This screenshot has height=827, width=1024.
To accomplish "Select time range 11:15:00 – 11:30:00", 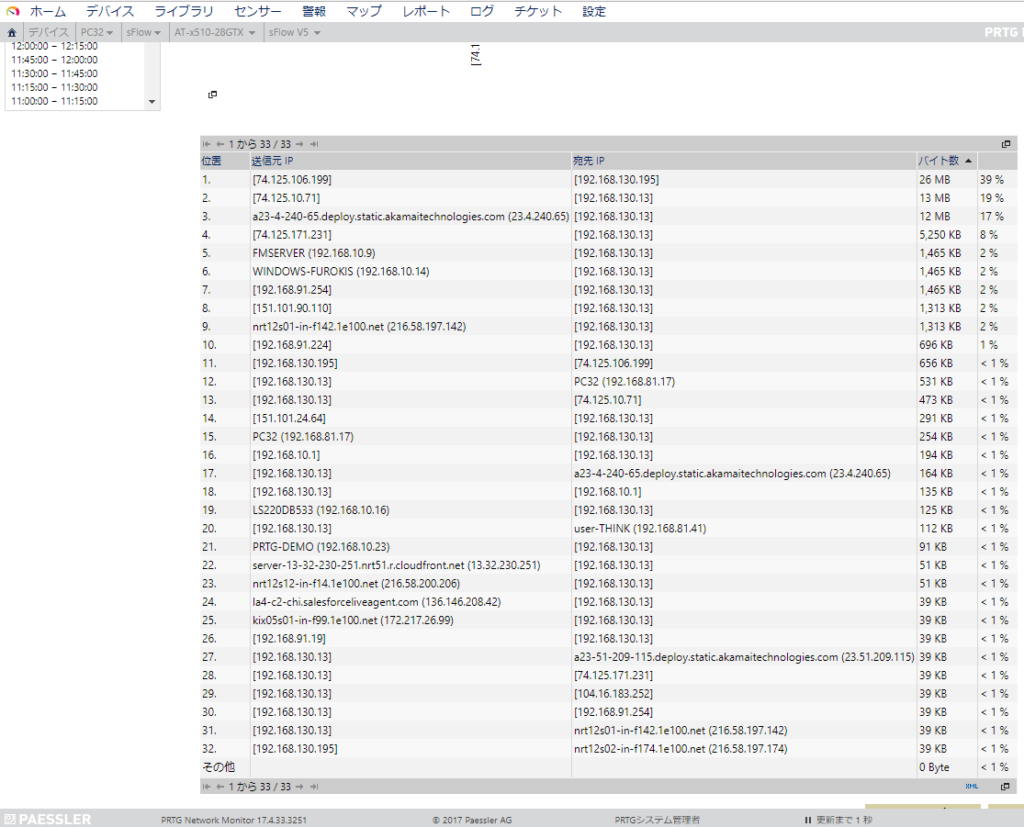I will pyautogui.click(x=54, y=88).
